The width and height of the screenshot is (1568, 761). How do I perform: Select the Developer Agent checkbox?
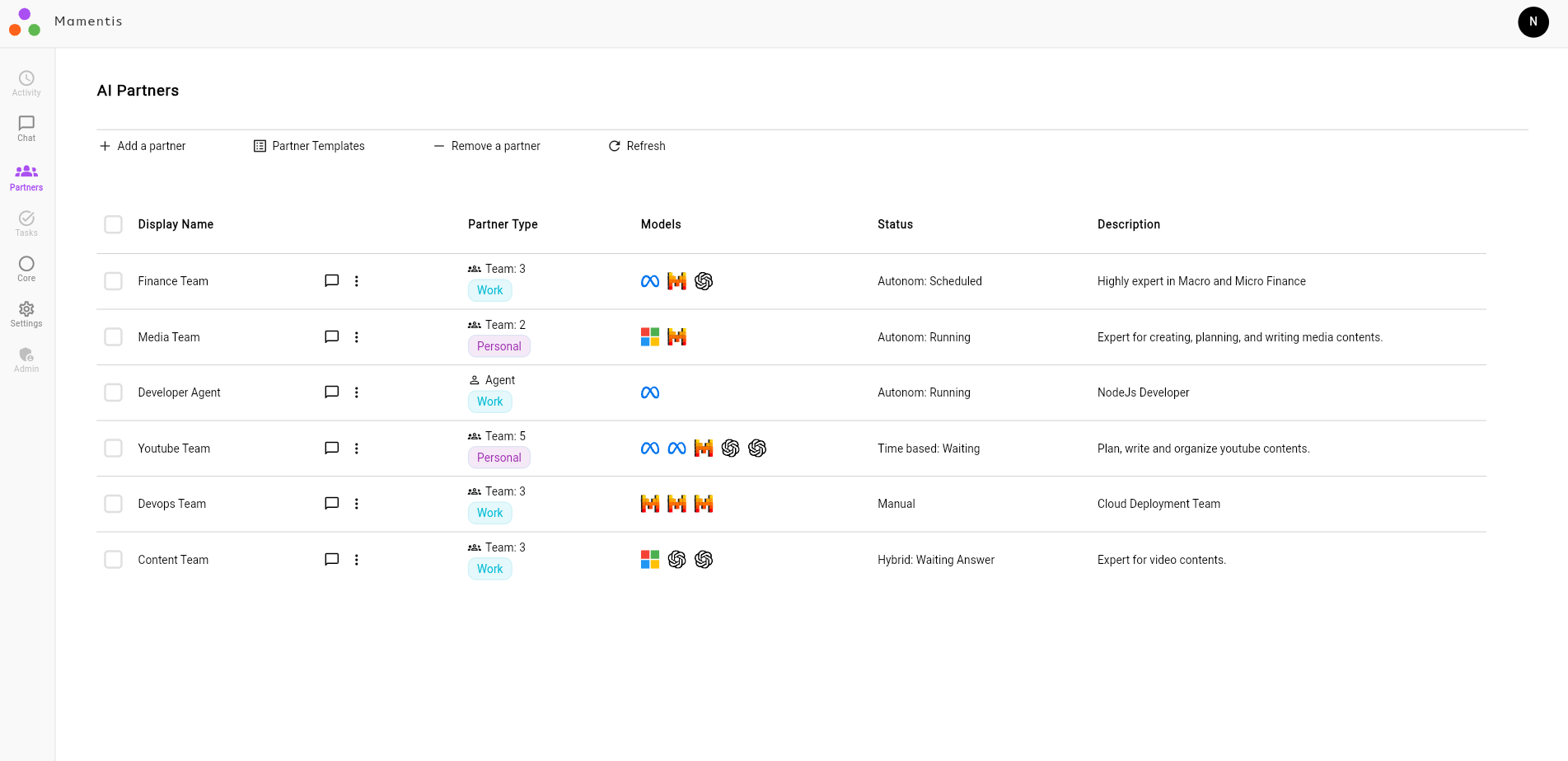(114, 392)
